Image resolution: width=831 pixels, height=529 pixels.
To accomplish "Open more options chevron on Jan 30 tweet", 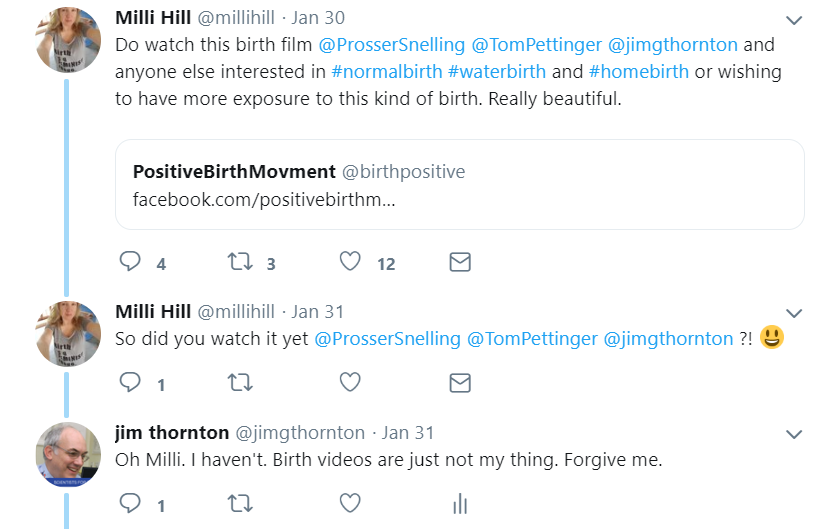I will click(x=794, y=20).
